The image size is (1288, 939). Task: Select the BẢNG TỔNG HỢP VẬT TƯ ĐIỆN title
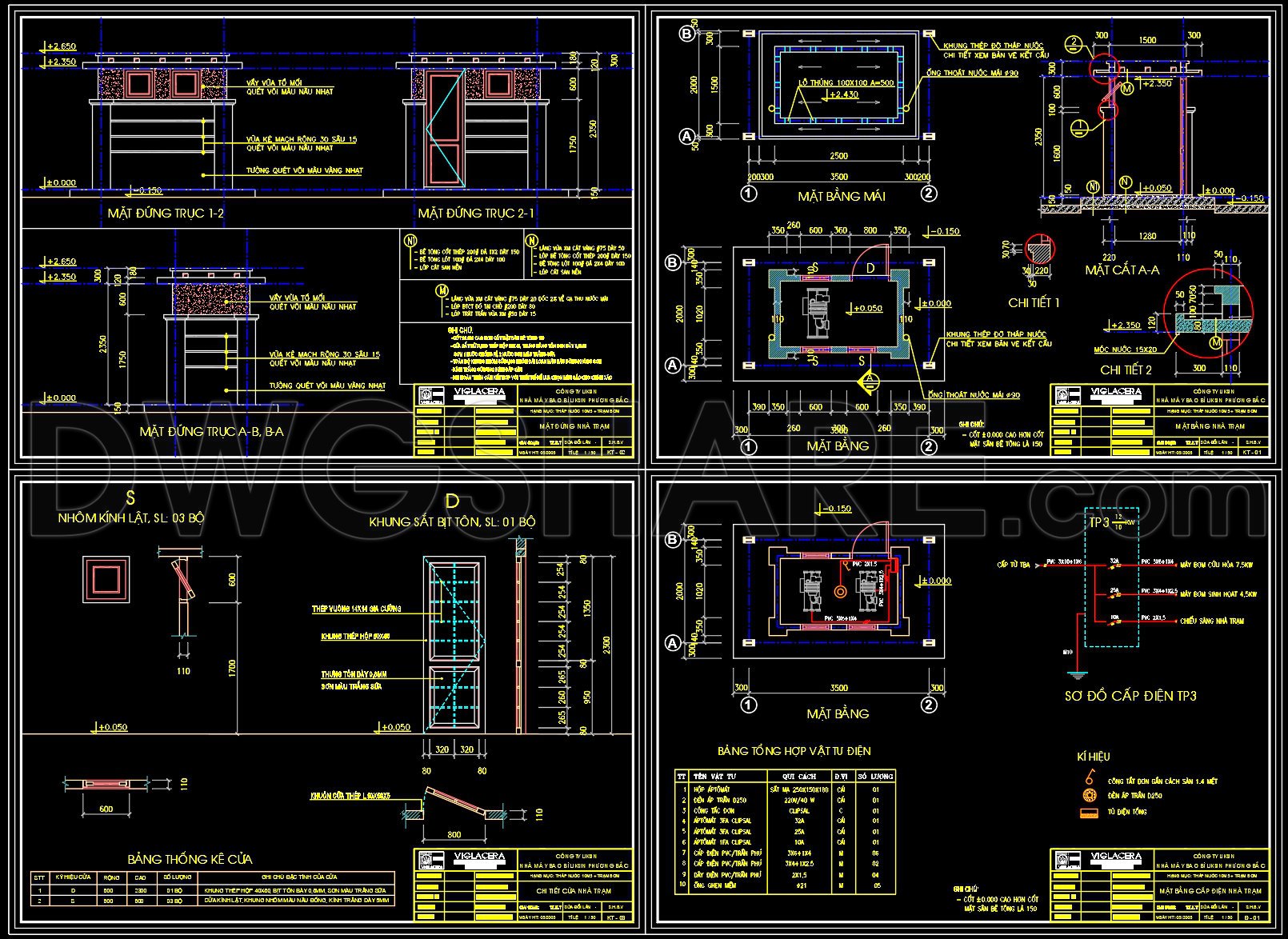(794, 751)
